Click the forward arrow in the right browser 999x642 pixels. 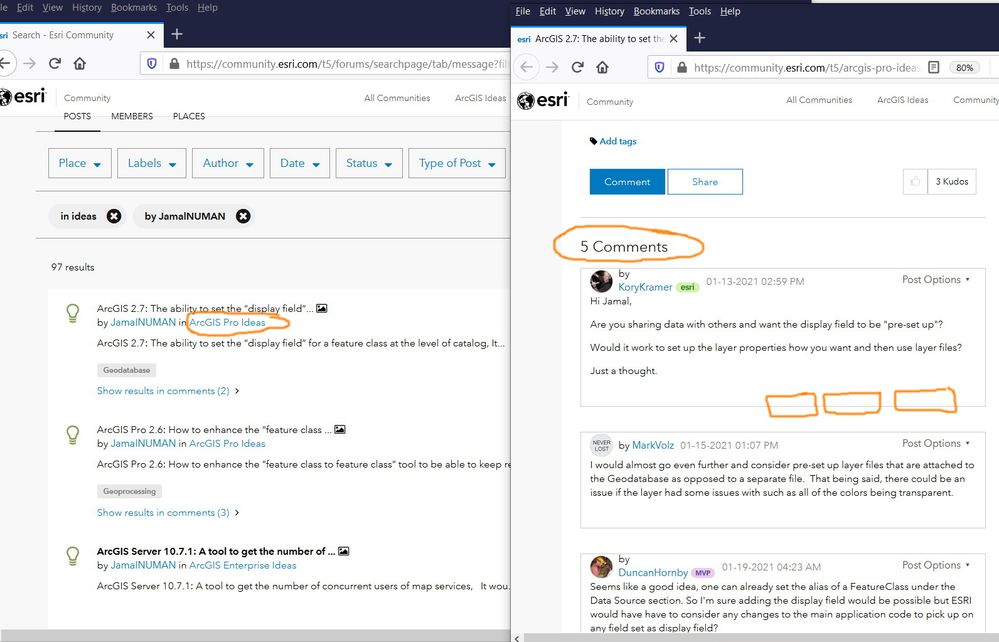552,67
